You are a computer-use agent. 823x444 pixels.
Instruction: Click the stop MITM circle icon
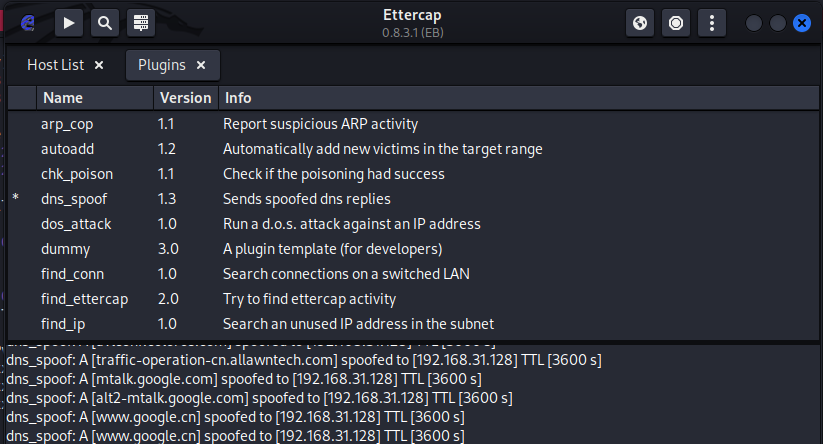click(676, 23)
